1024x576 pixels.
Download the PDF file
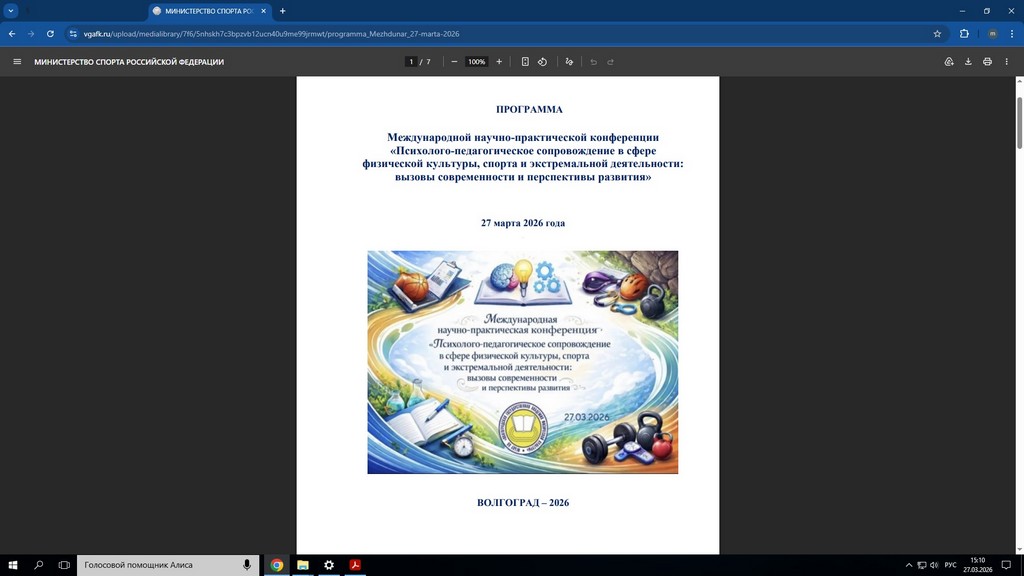pyautogui.click(x=968, y=62)
